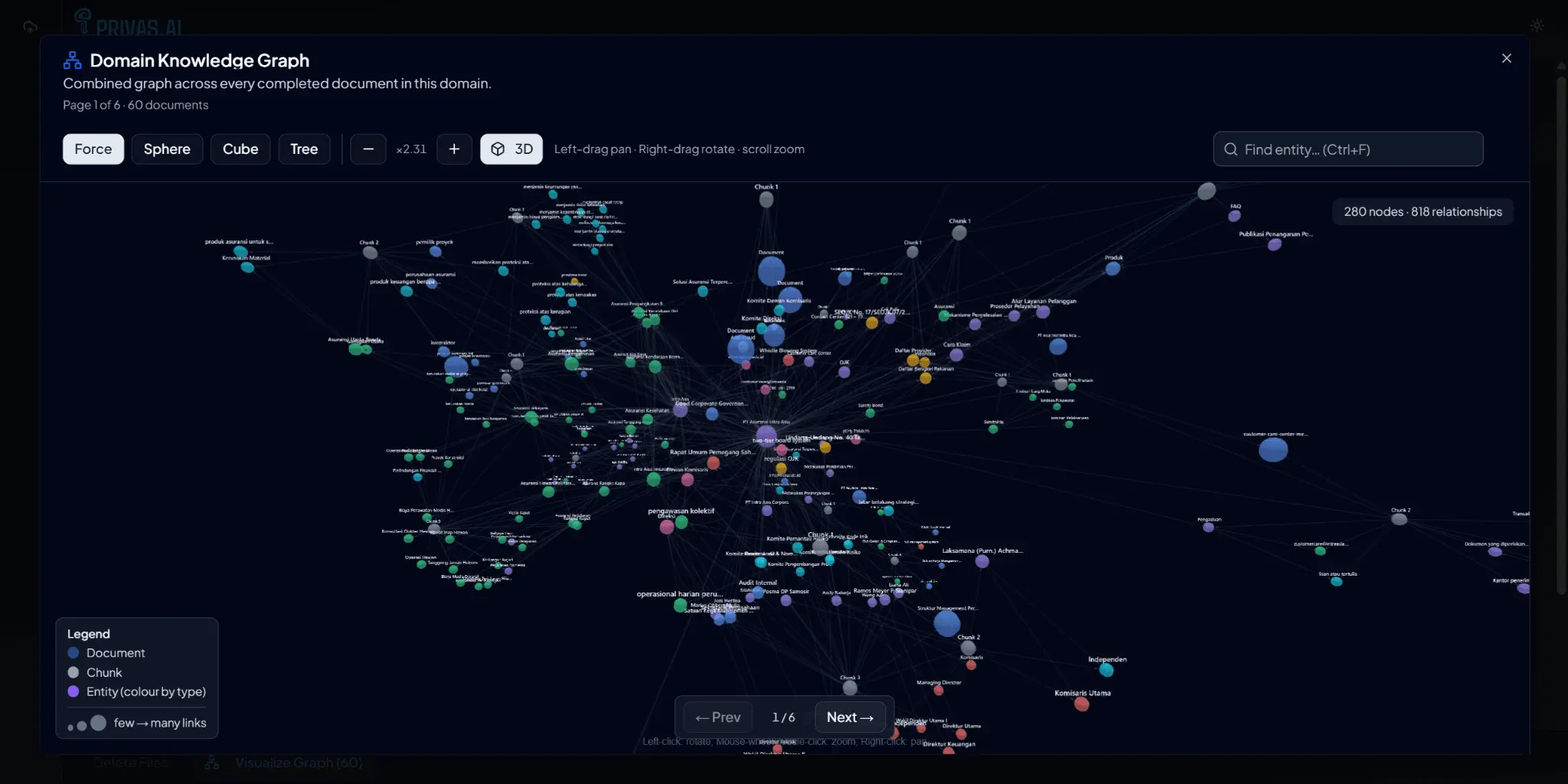Select the Alur Layanan Pelanggan node
1568x784 pixels.
(1043, 312)
